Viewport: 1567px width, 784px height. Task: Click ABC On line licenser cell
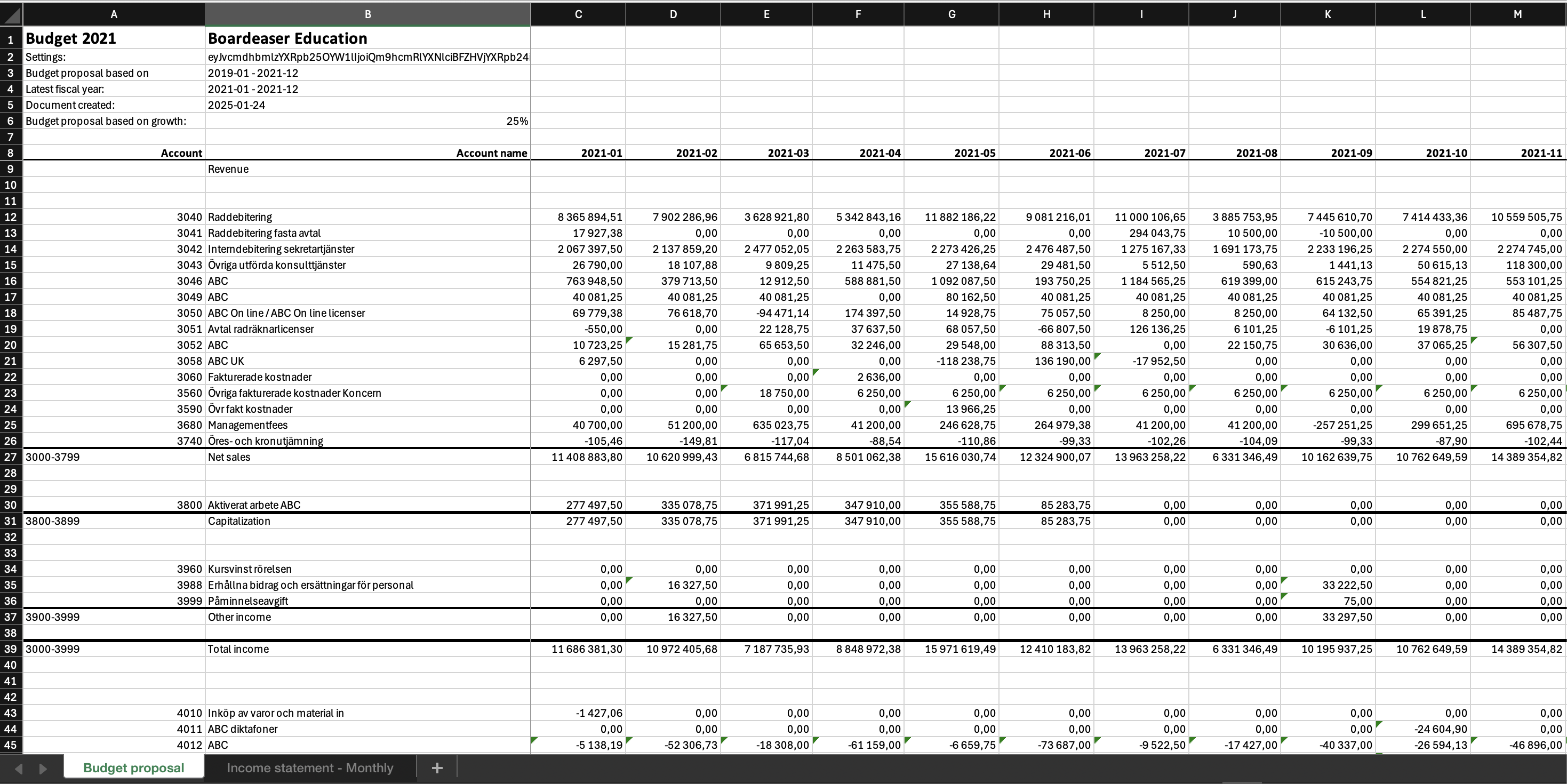coord(367,313)
